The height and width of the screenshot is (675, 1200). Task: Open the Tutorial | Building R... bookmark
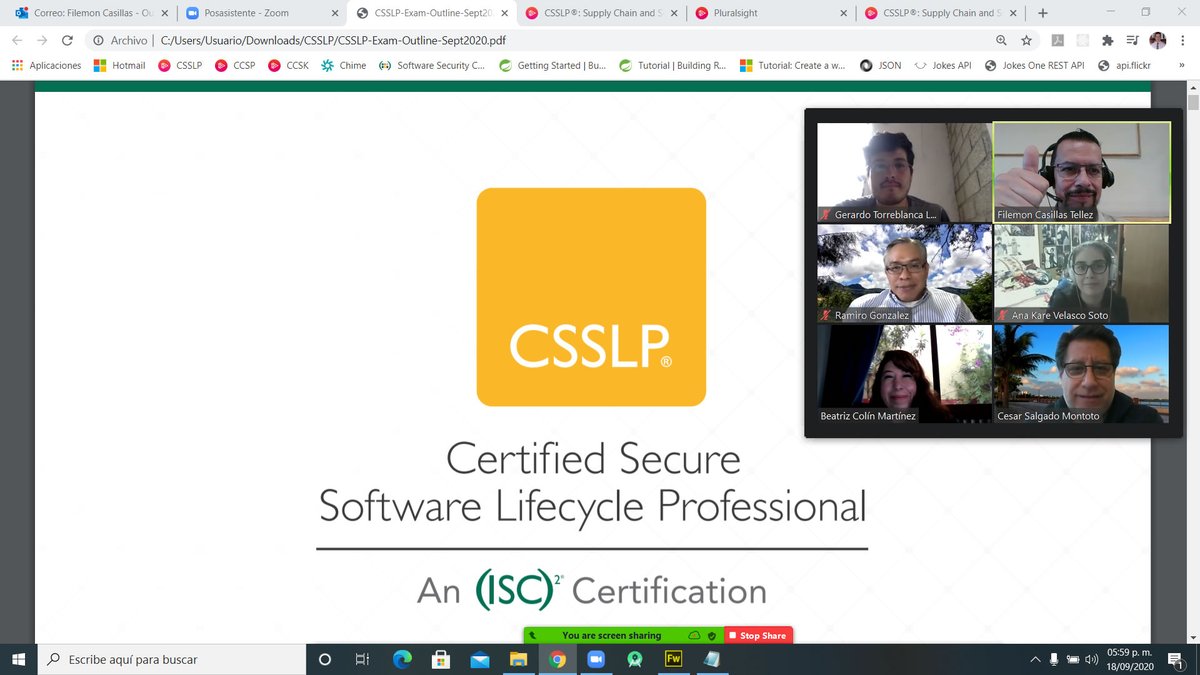coord(673,65)
